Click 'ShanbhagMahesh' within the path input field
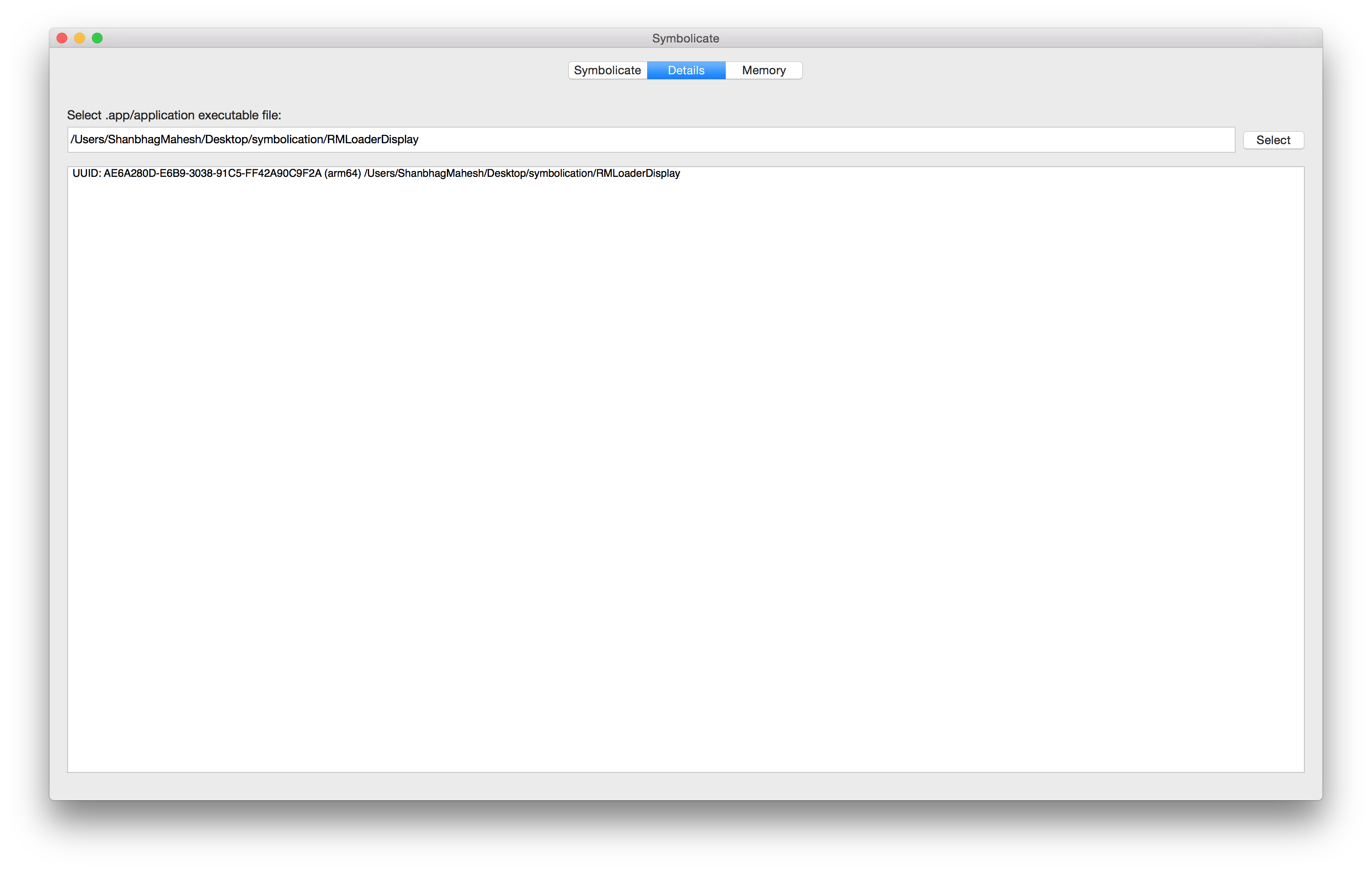 tap(154, 140)
